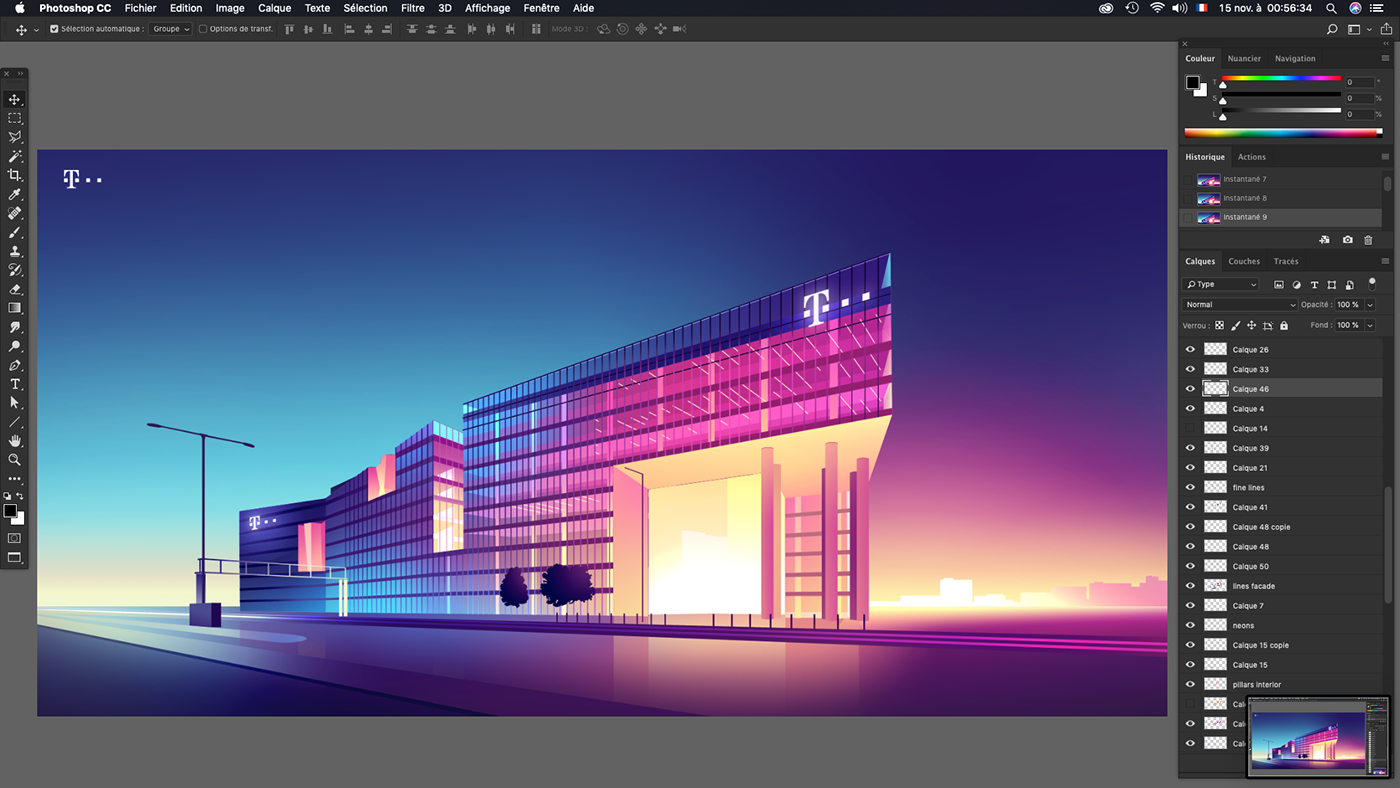Viewport: 1400px width, 788px height.
Task: Open the layer filter Type dropdown
Action: pos(1221,285)
